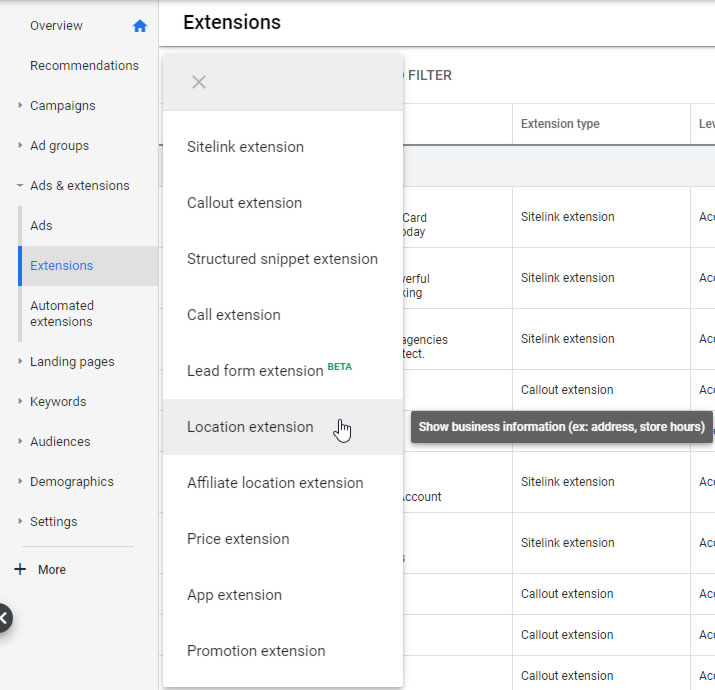Expand the Ad groups section
This screenshot has height=690, width=715.
(20, 145)
